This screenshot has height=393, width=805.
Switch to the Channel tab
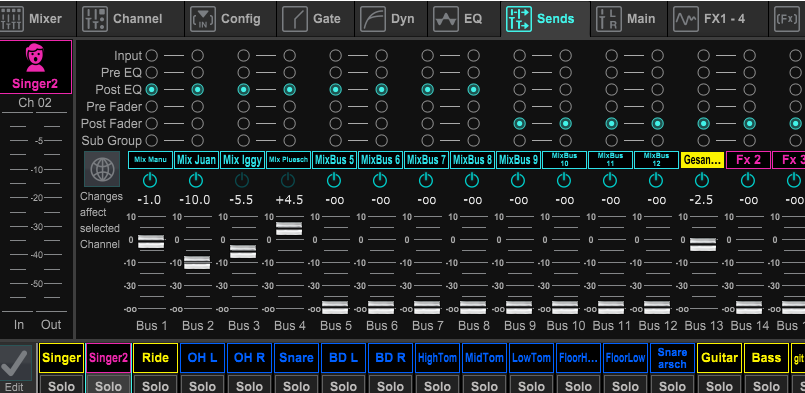(130, 19)
